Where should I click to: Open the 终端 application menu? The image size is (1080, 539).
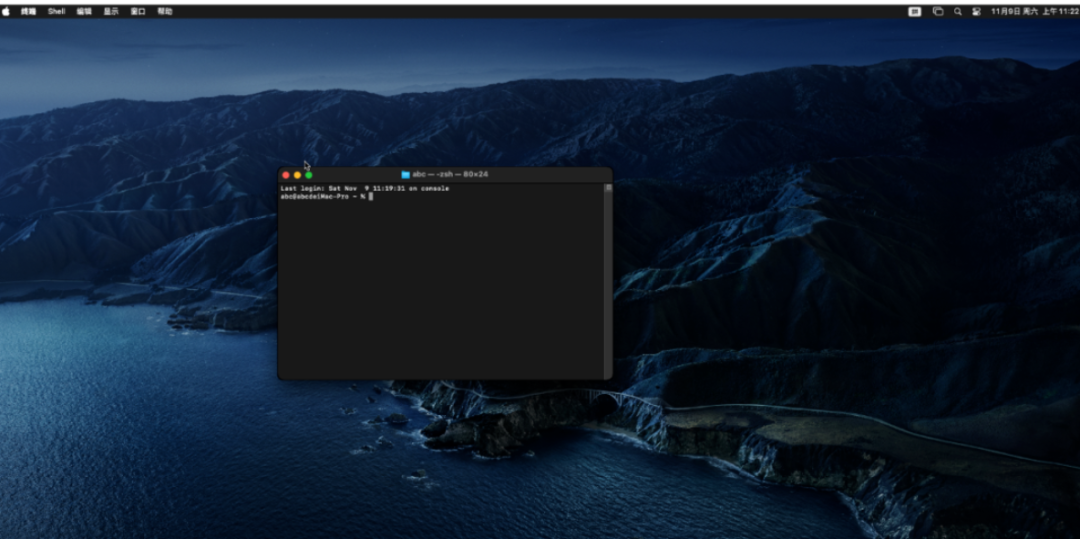(x=28, y=12)
